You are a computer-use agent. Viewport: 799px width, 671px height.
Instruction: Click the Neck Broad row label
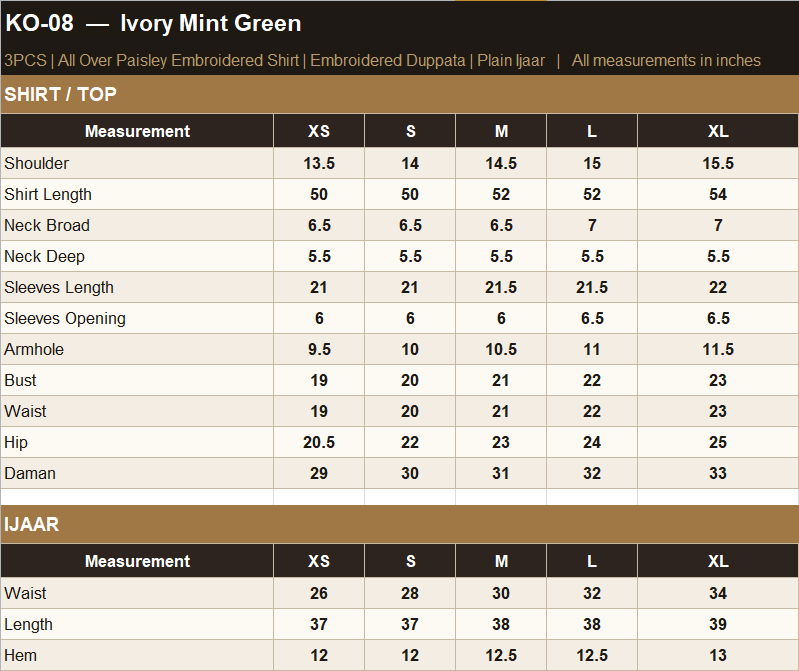47,225
